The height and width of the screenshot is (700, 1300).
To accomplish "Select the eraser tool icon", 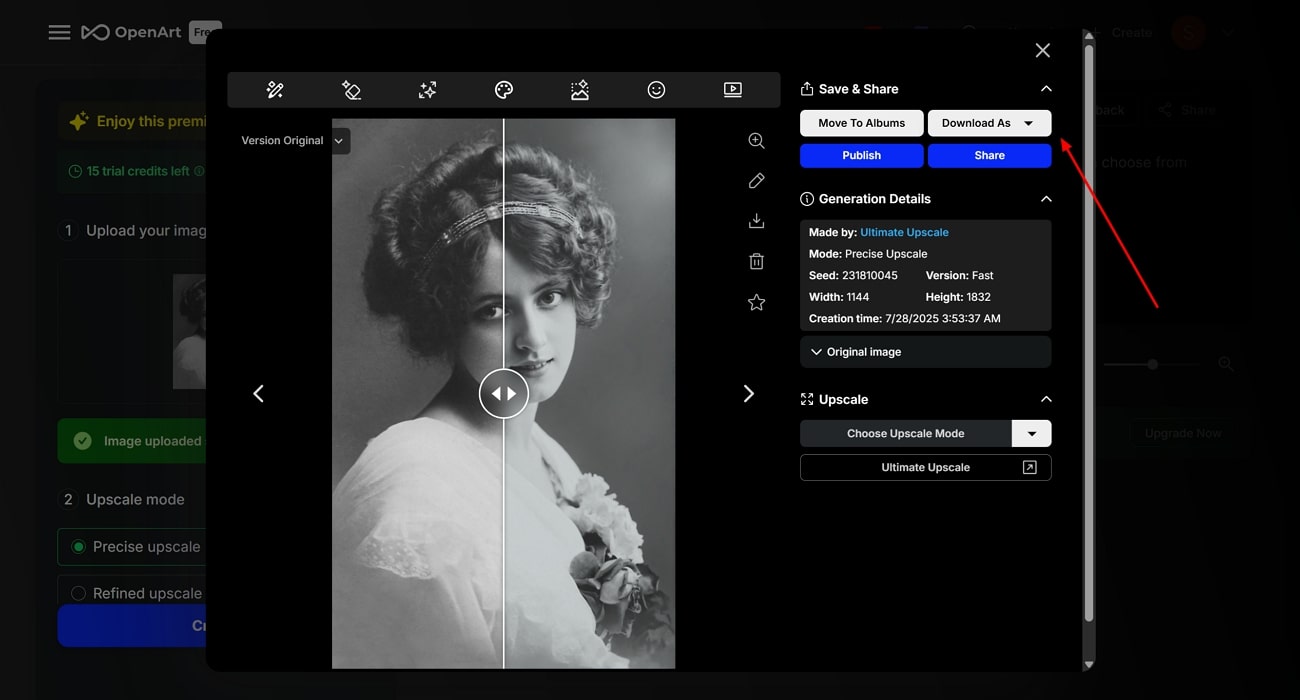I will [351, 90].
